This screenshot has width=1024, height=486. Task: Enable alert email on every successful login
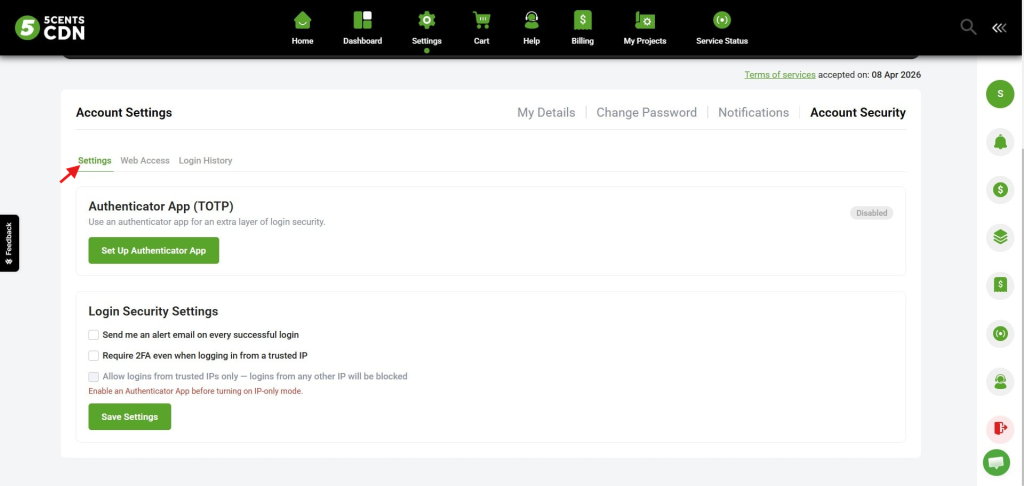93,335
